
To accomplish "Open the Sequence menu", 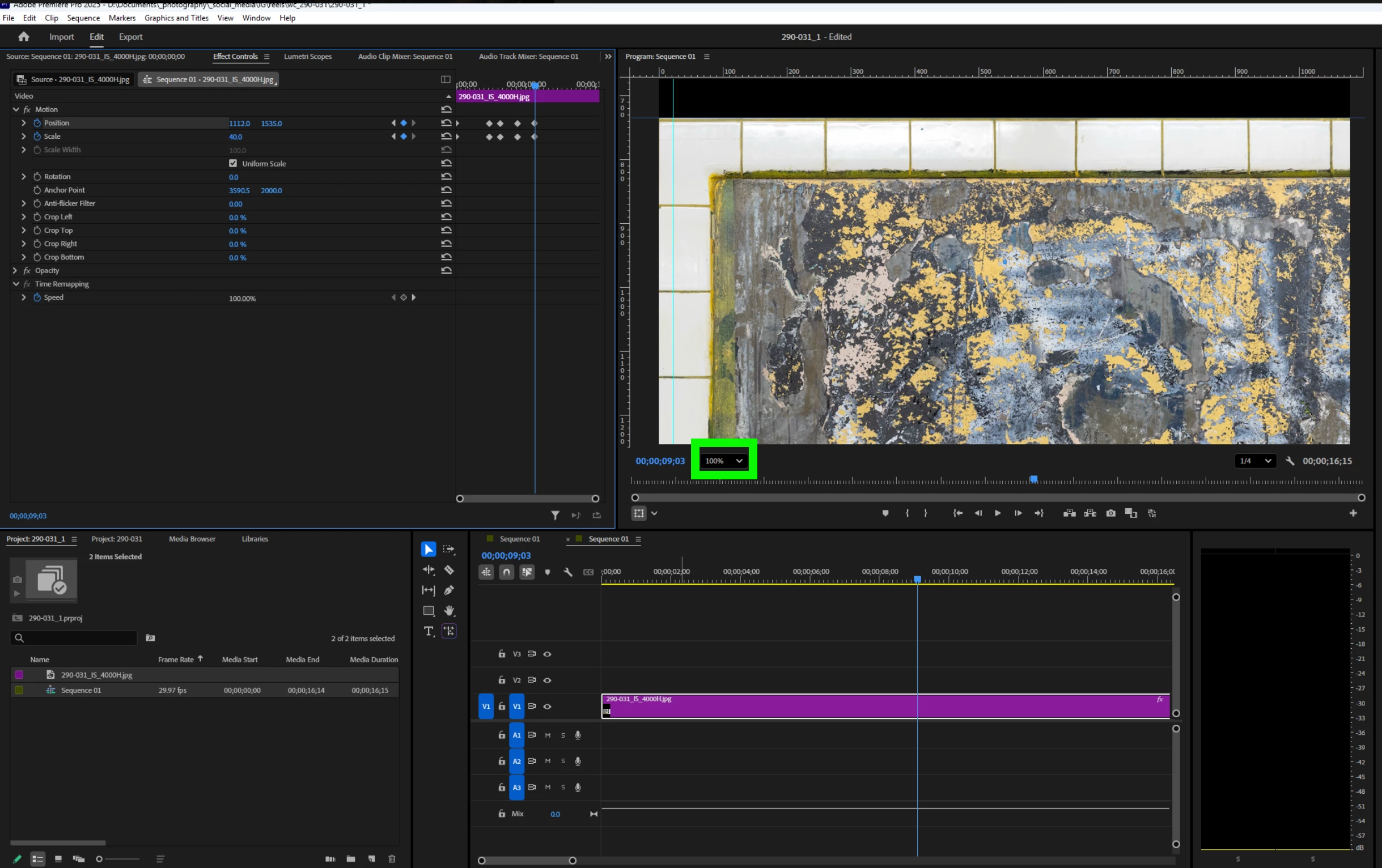I will click(83, 18).
